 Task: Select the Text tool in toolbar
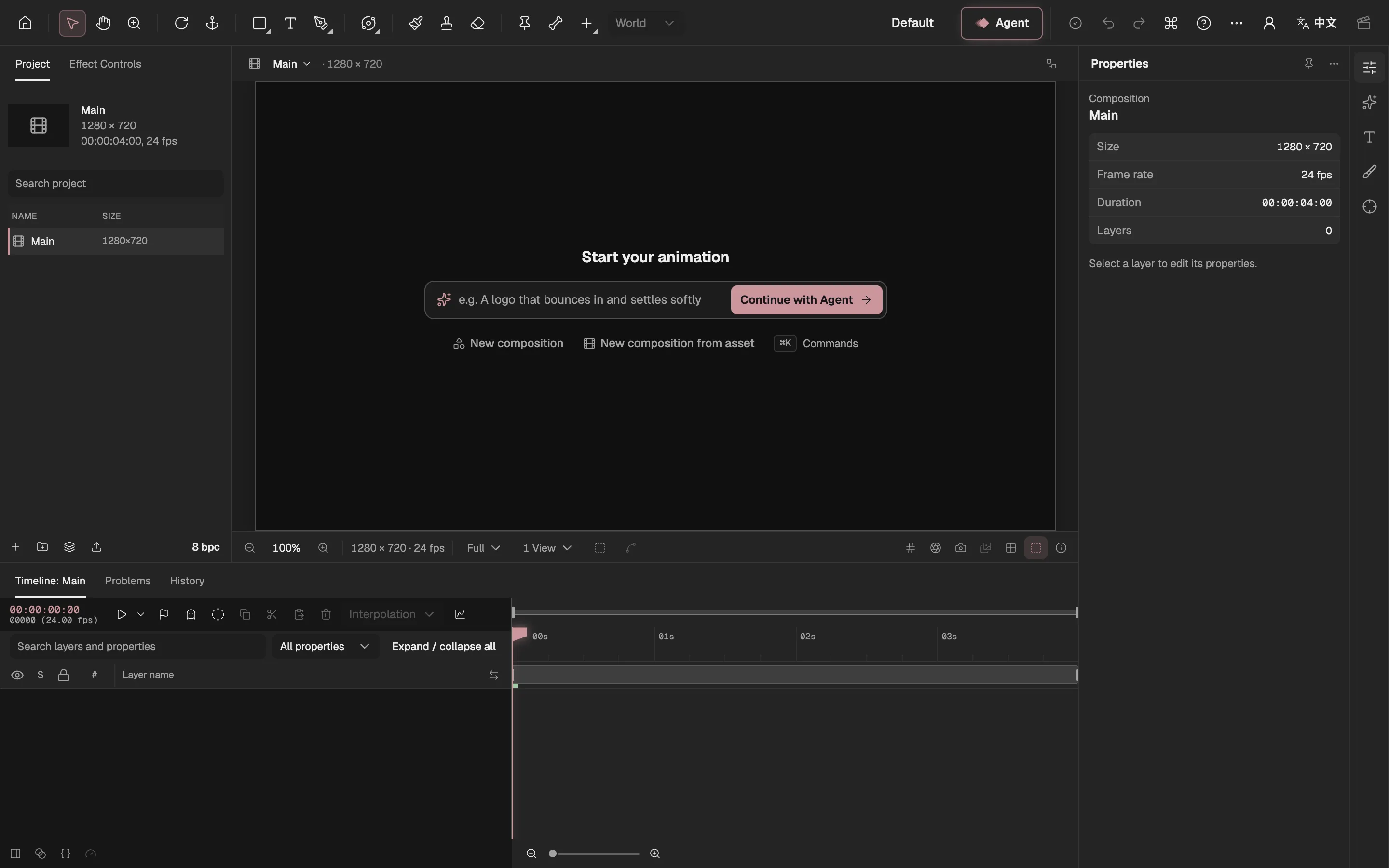290,23
